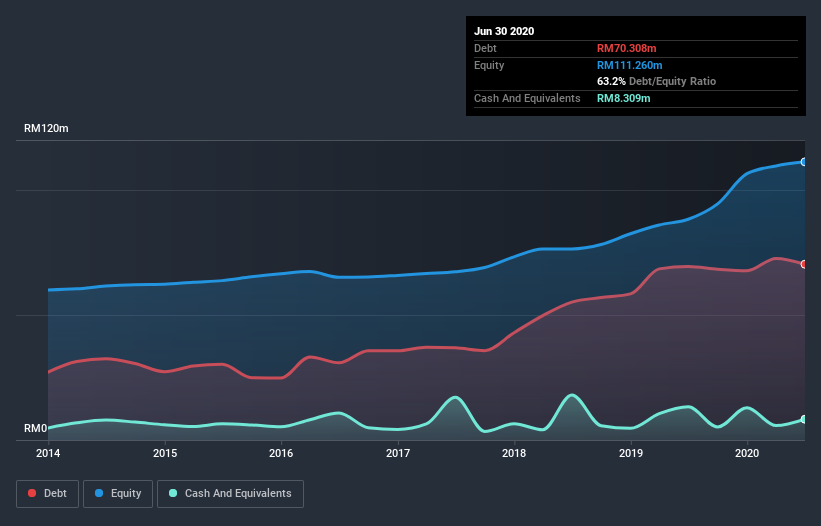Click the 2015 x-axis label
The image size is (821, 526).
tap(165, 453)
